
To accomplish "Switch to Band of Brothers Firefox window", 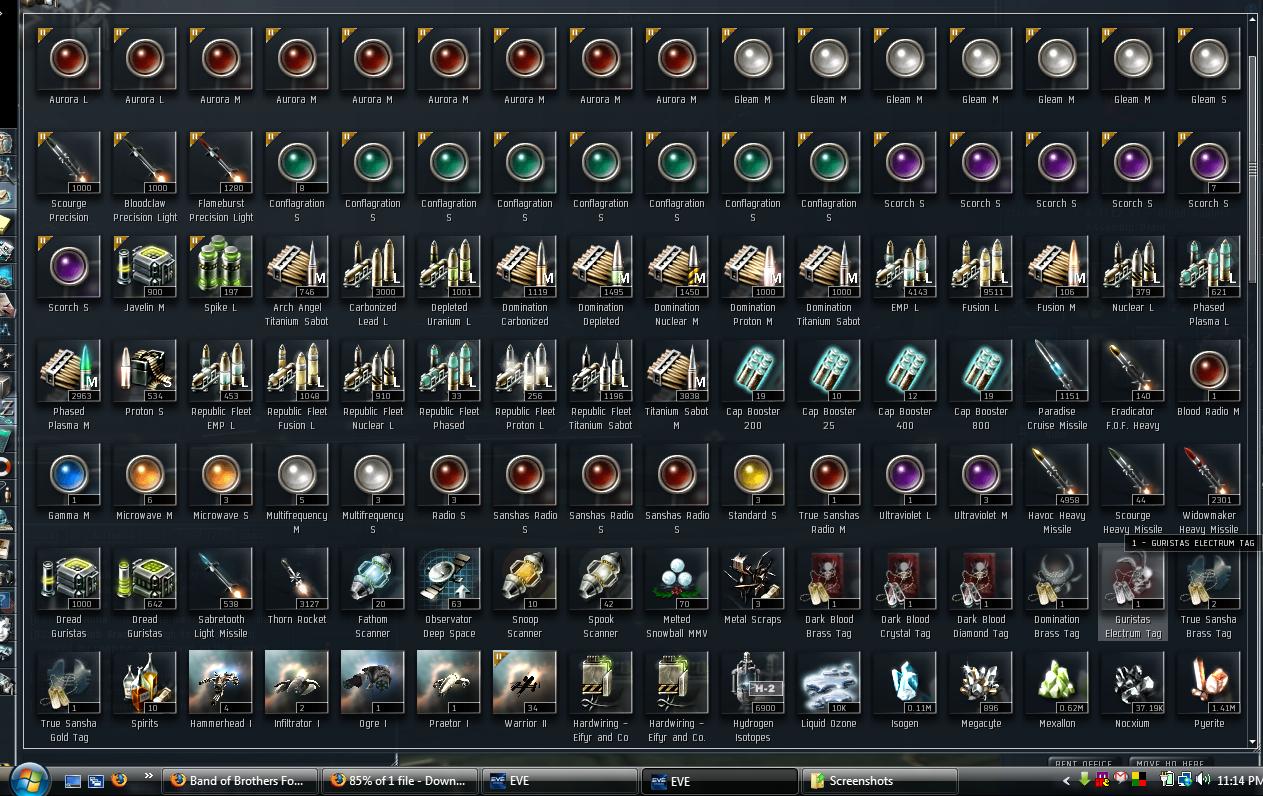I will [x=242, y=781].
